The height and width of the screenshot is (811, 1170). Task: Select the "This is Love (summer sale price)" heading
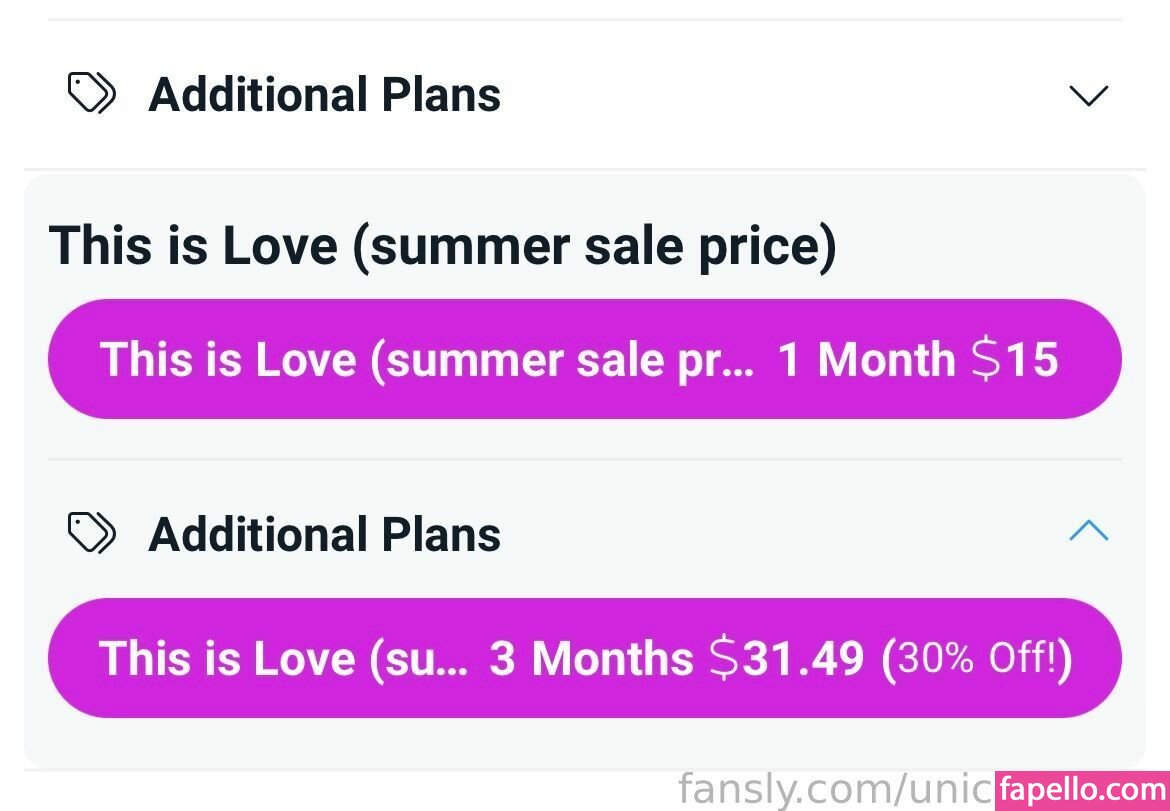coord(442,245)
